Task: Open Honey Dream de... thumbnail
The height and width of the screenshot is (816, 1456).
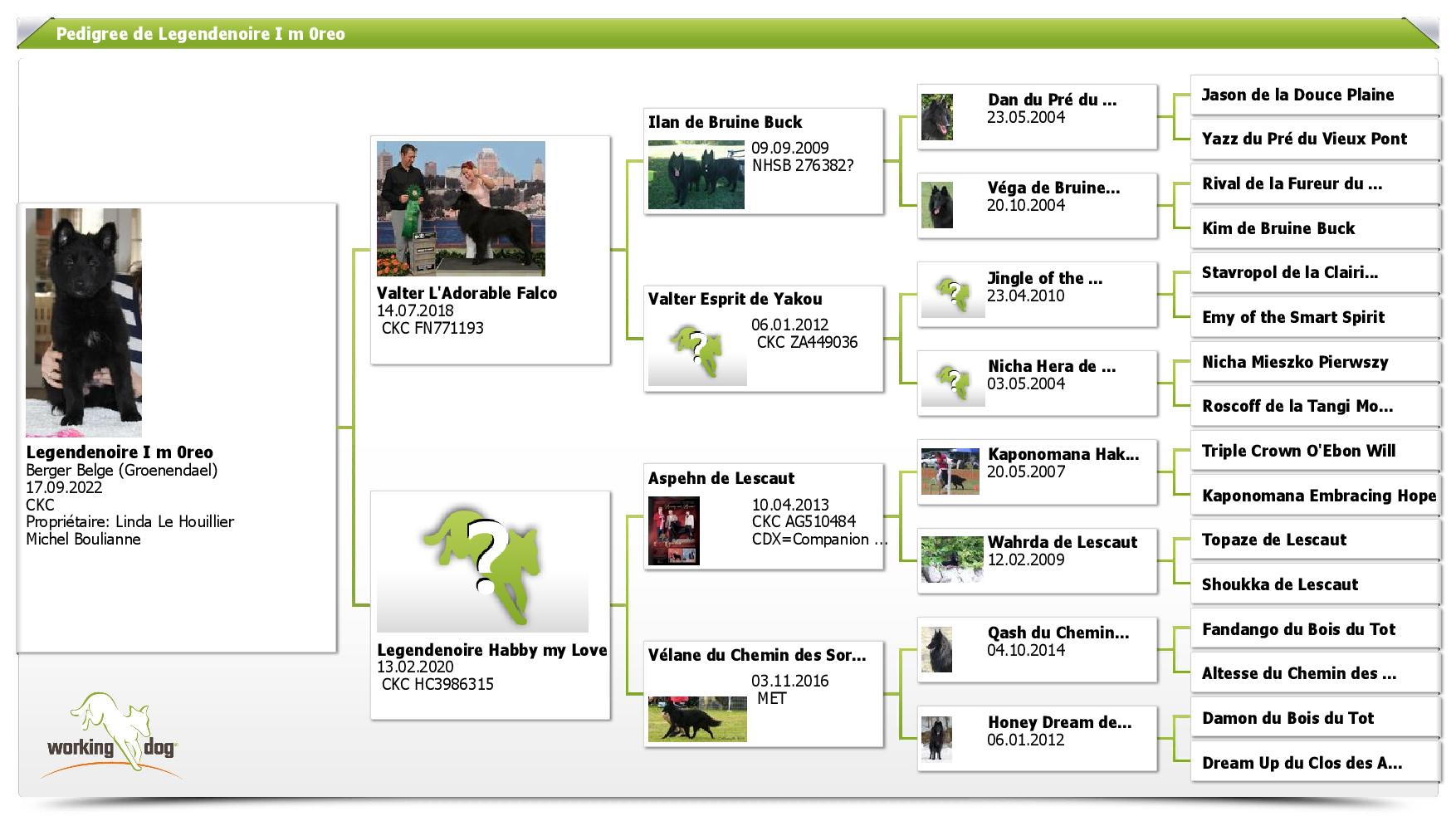Action: coord(936,738)
